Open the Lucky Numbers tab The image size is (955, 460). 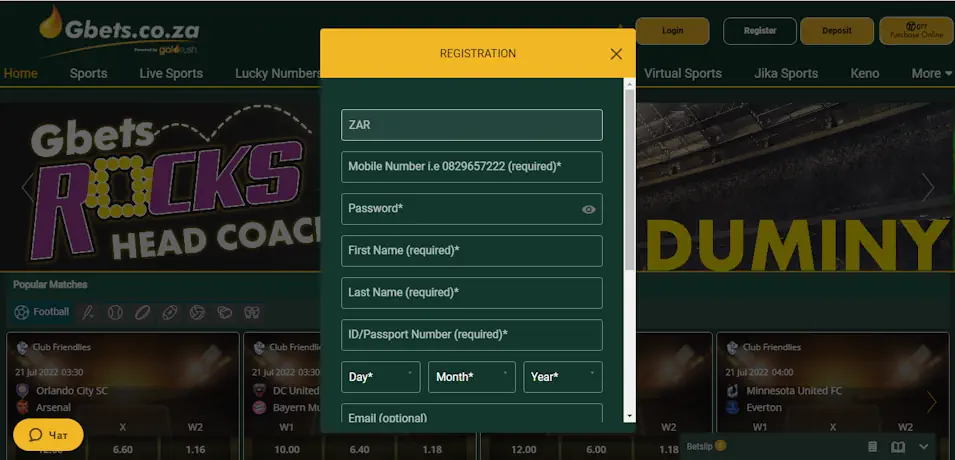pos(278,74)
